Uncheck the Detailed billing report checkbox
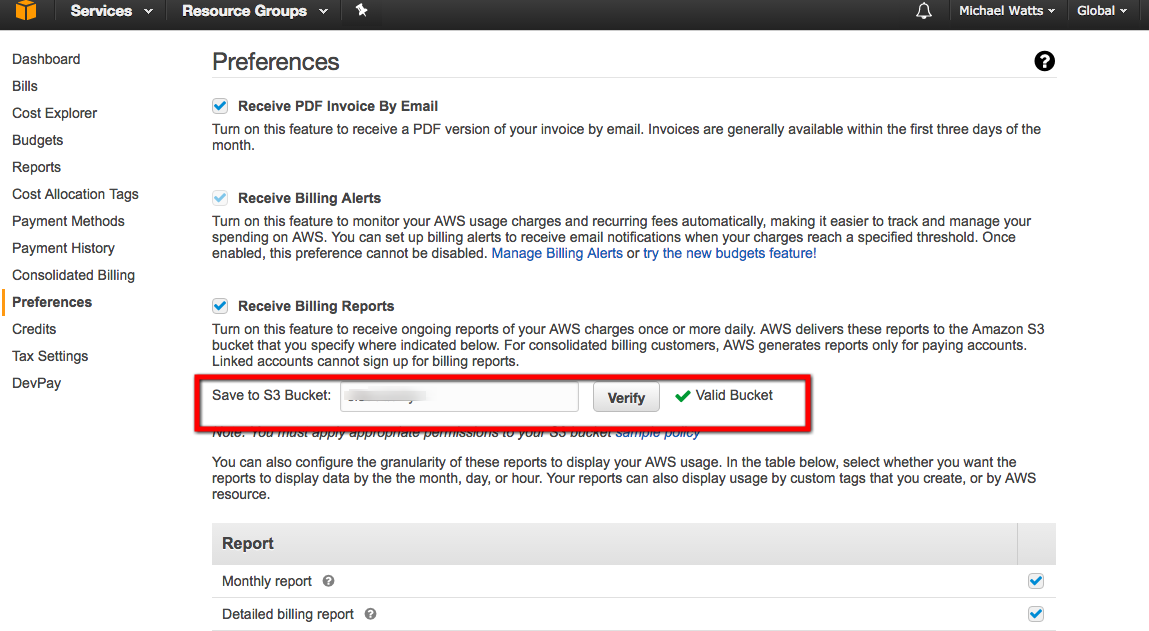The height and width of the screenshot is (631, 1149). [x=1035, y=614]
